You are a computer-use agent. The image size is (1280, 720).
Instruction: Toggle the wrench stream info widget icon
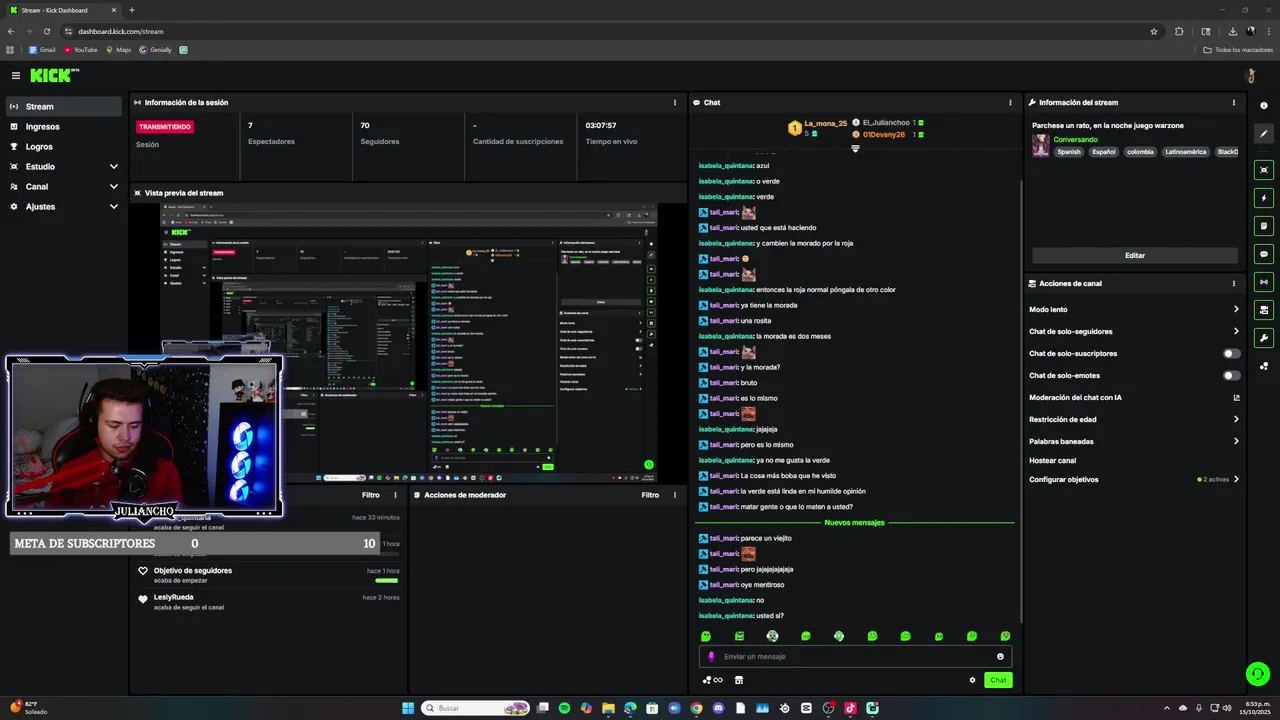(x=1264, y=338)
